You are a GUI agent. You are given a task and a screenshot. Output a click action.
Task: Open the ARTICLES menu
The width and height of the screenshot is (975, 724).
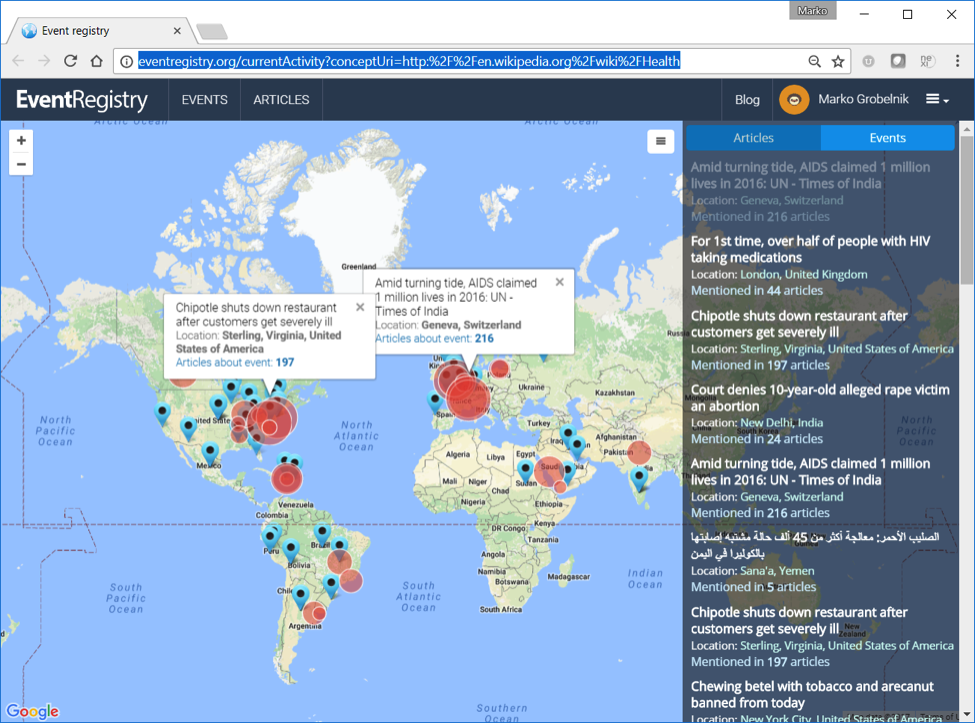tap(281, 100)
